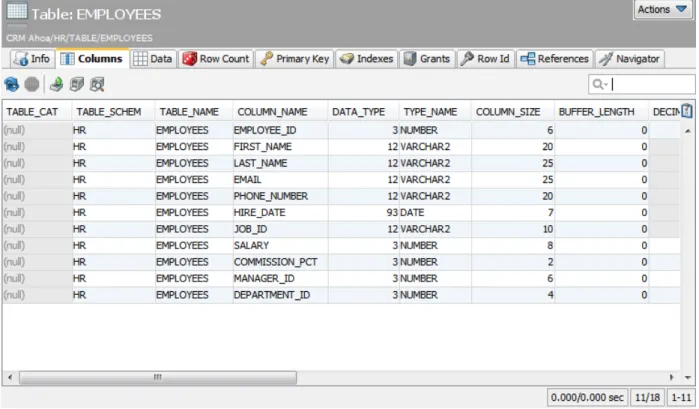
Task: Click the find in grid icon
Action: 97,84
